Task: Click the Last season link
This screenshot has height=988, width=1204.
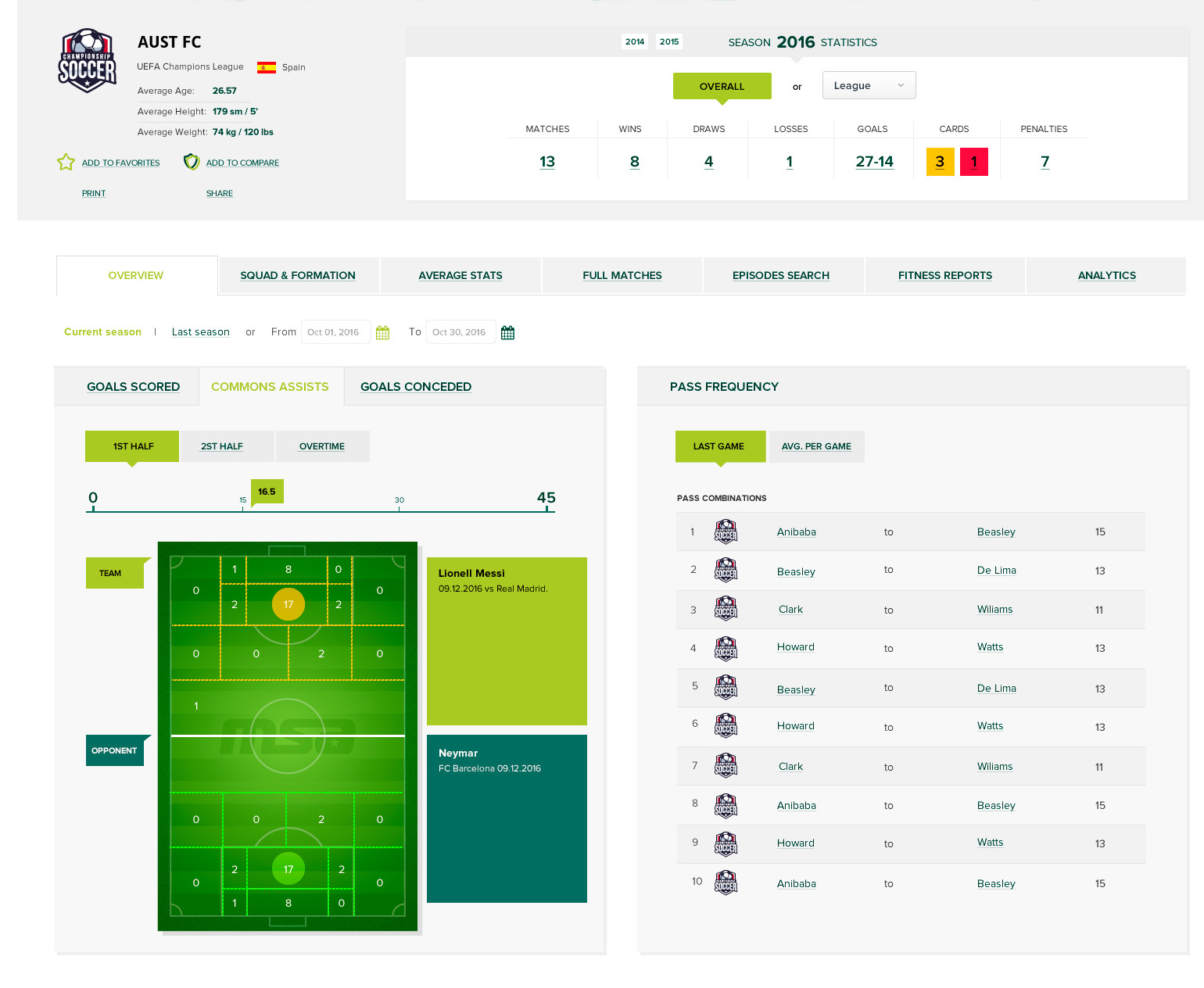Action: coord(201,332)
